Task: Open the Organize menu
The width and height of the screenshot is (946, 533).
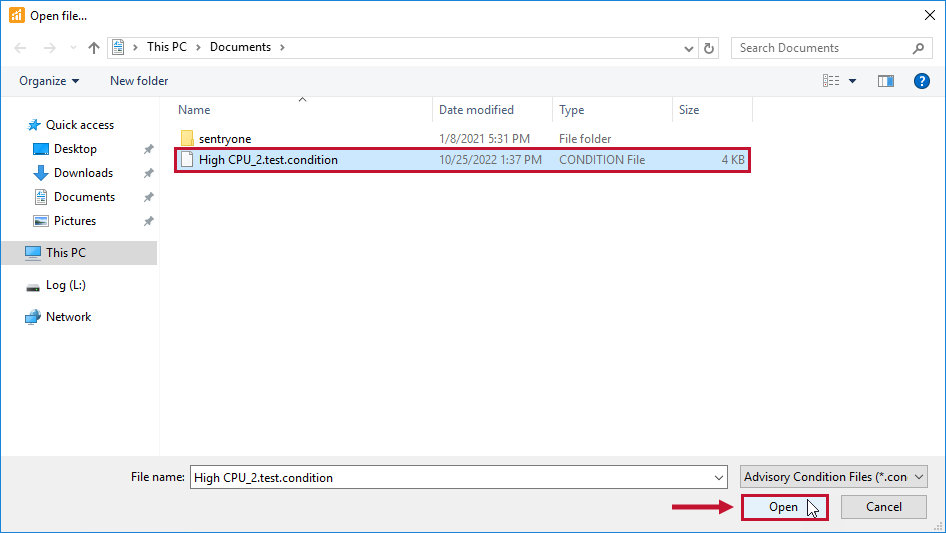Action: click(49, 81)
